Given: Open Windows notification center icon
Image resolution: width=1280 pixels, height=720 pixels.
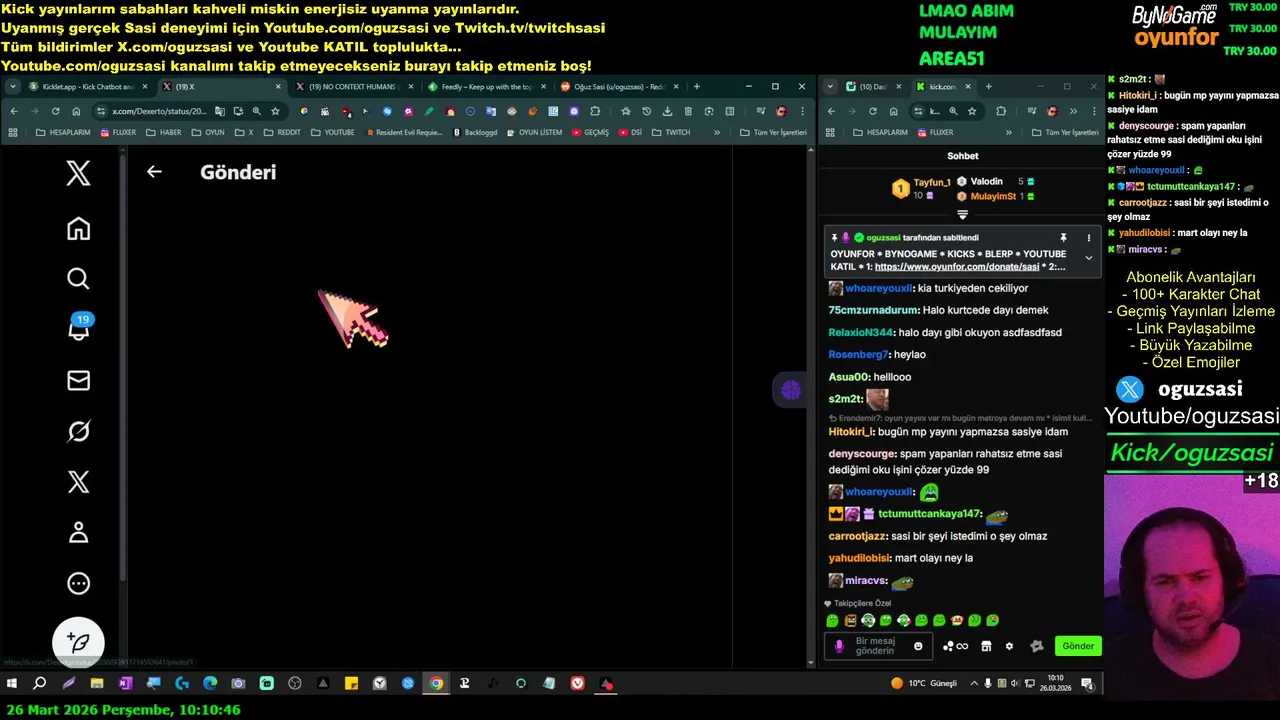Looking at the screenshot, I should 1088,684.
